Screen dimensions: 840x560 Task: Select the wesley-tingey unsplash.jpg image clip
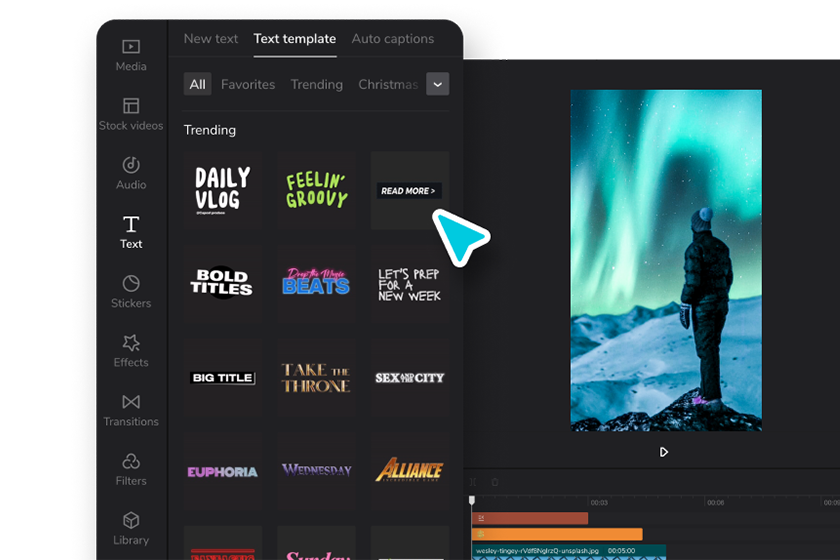(x=568, y=552)
